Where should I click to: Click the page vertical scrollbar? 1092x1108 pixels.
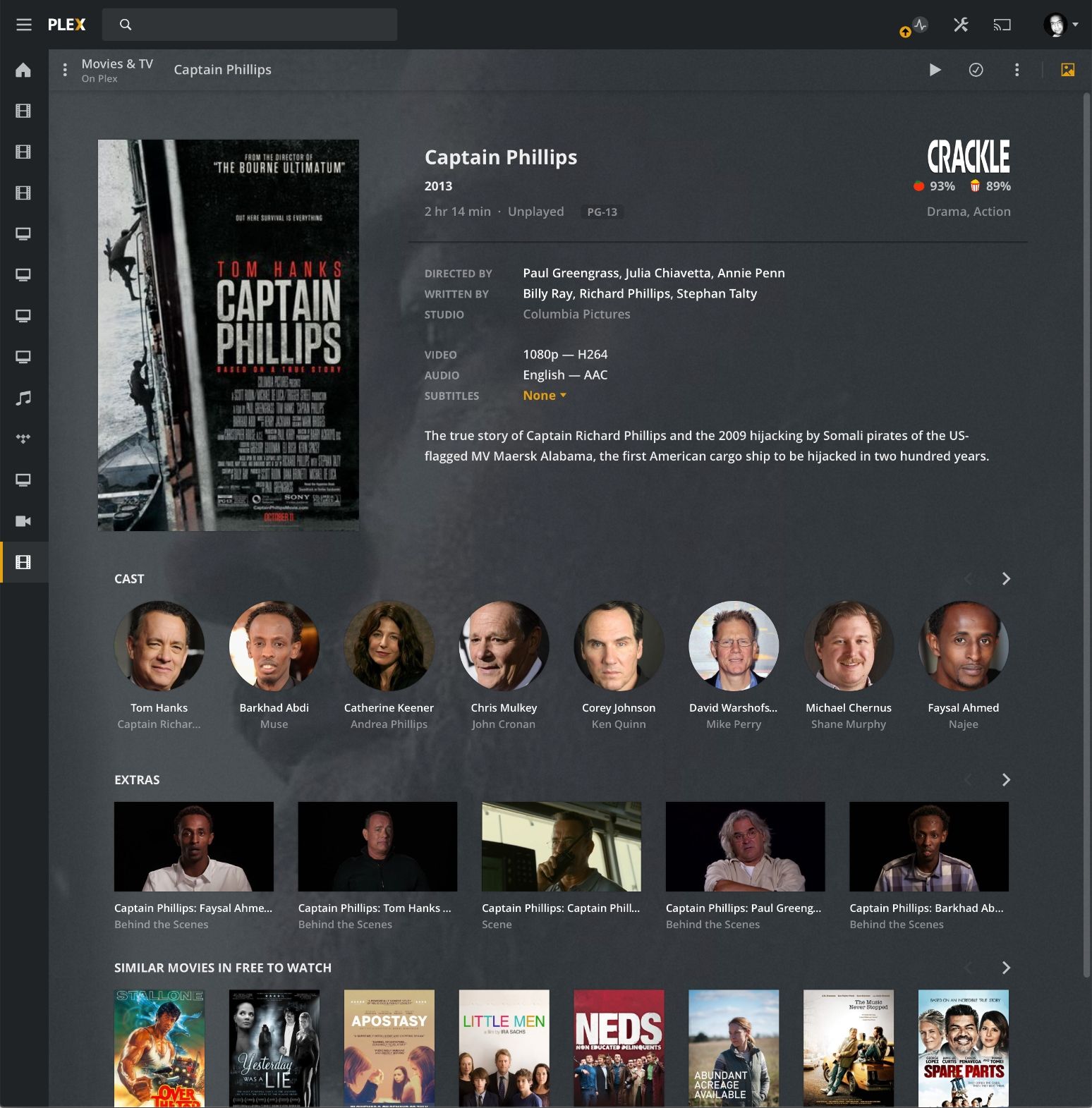click(1087, 536)
